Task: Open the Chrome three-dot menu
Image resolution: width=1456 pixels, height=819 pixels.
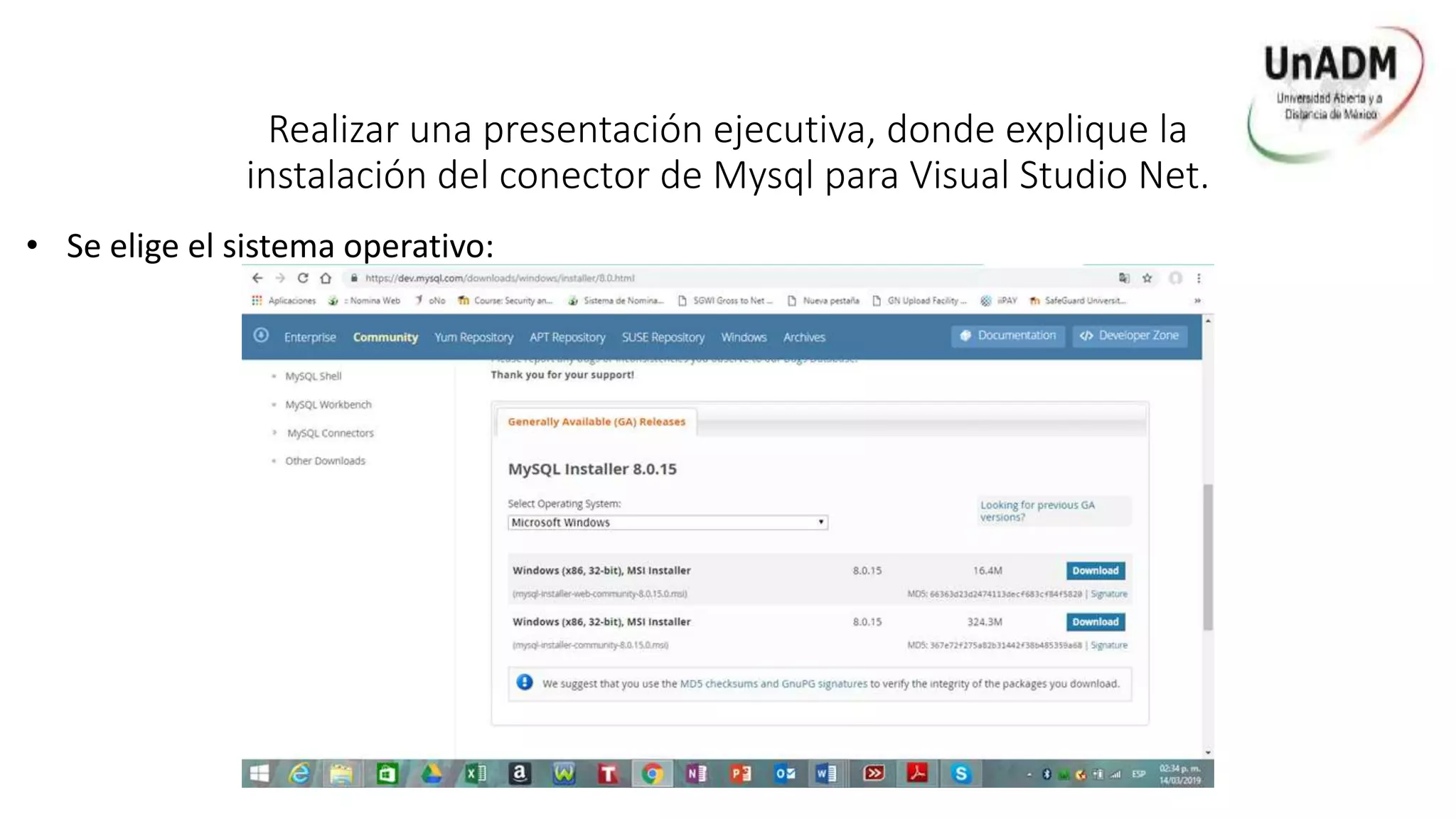Action: 1199,278
